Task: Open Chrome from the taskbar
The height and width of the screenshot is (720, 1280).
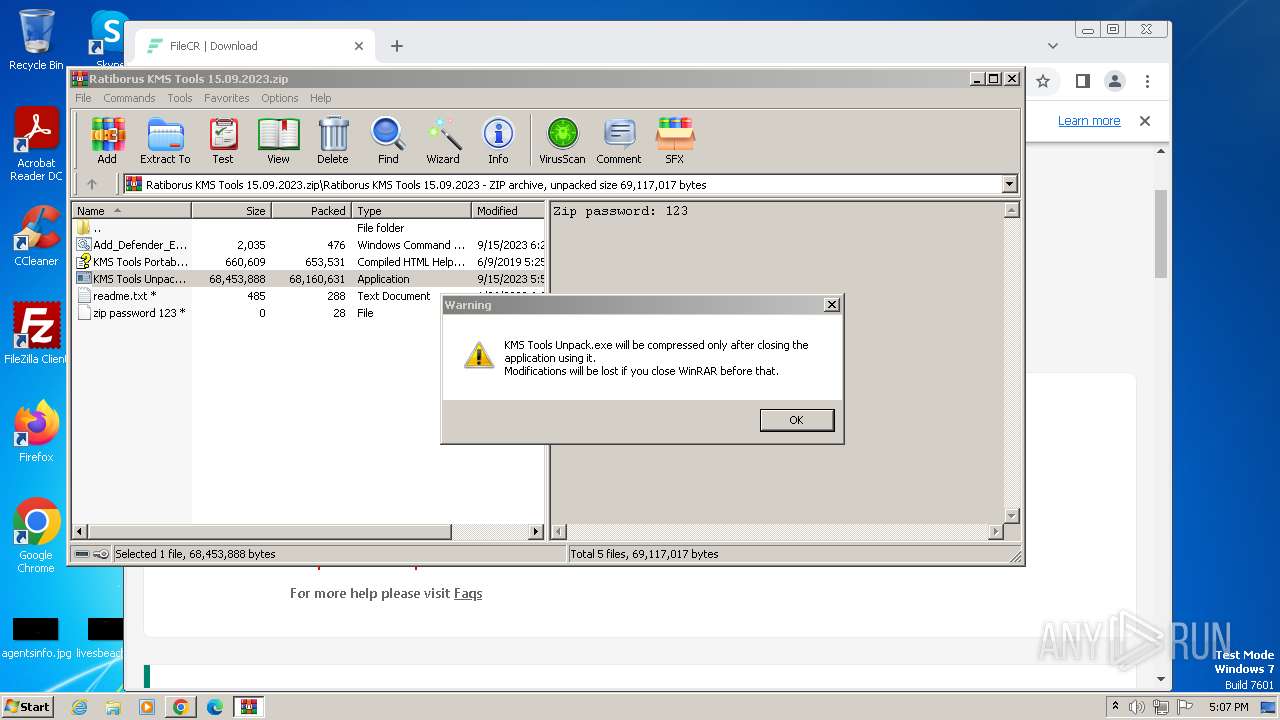Action: pyautogui.click(x=180, y=707)
